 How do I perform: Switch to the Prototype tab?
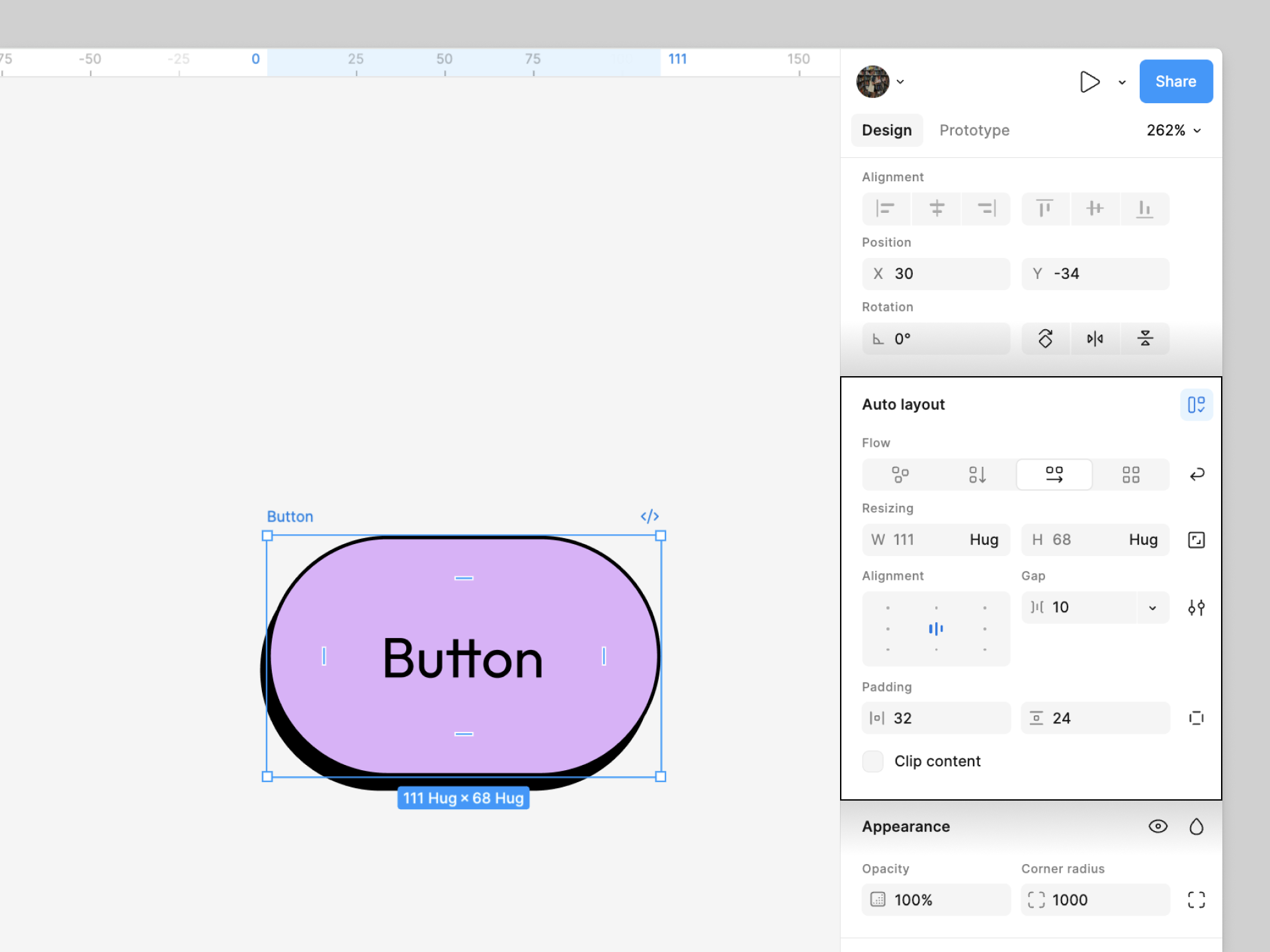click(974, 130)
